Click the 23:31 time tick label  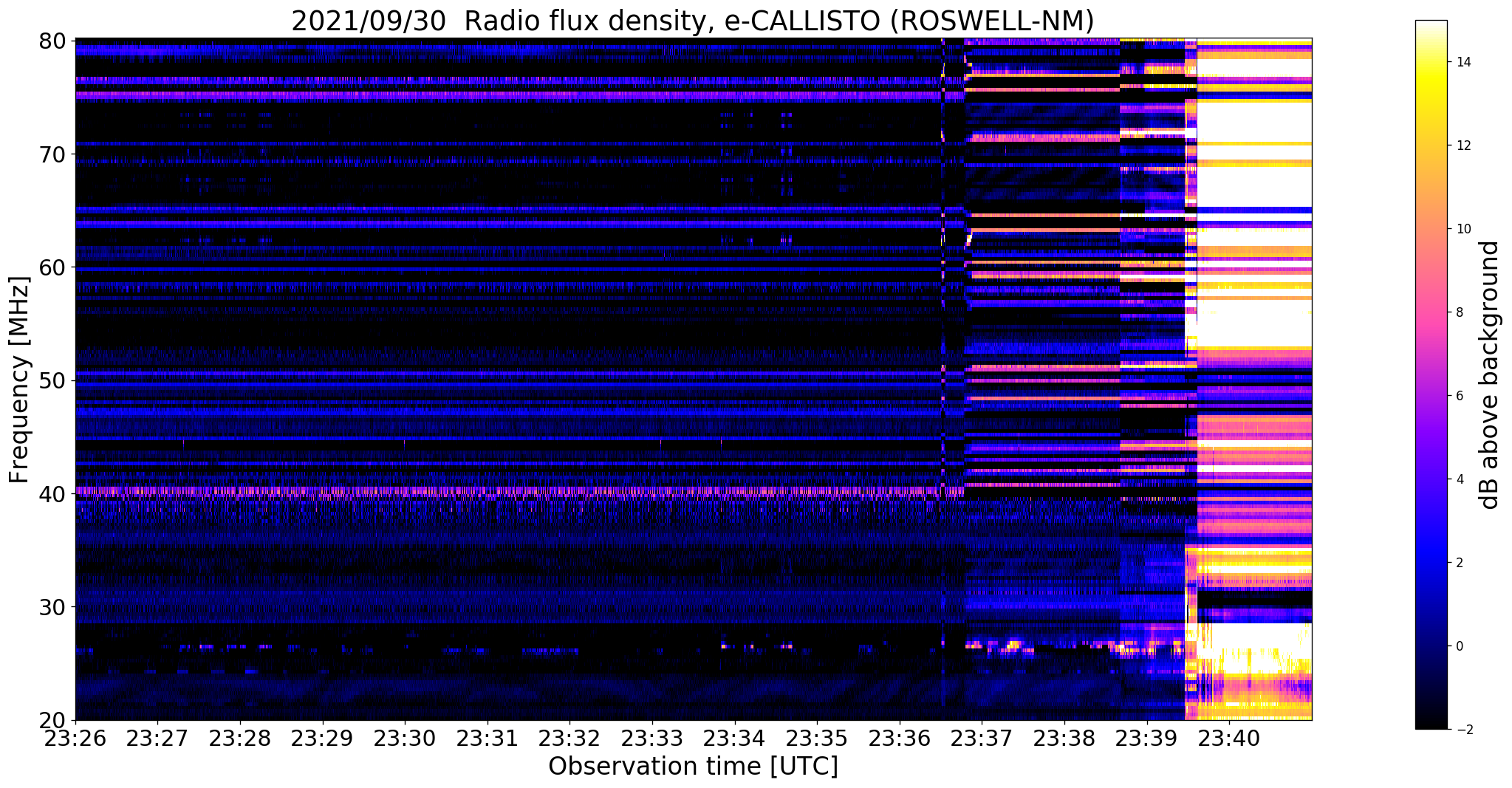coord(488,739)
